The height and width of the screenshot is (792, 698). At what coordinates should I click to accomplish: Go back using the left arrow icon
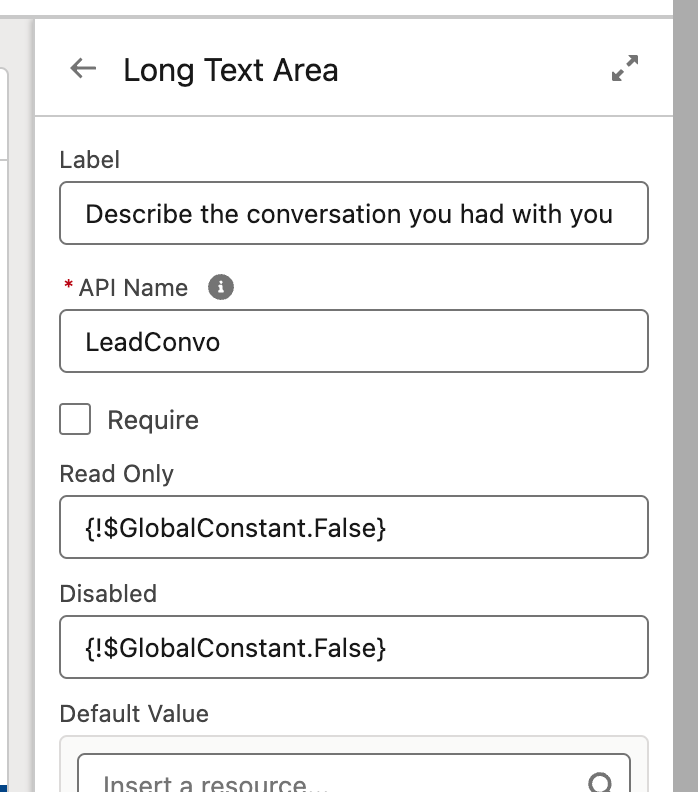(x=83, y=68)
